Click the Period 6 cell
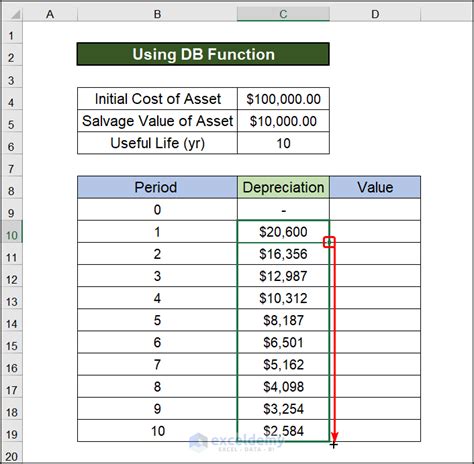The width and height of the screenshot is (474, 464). point(157,342)
